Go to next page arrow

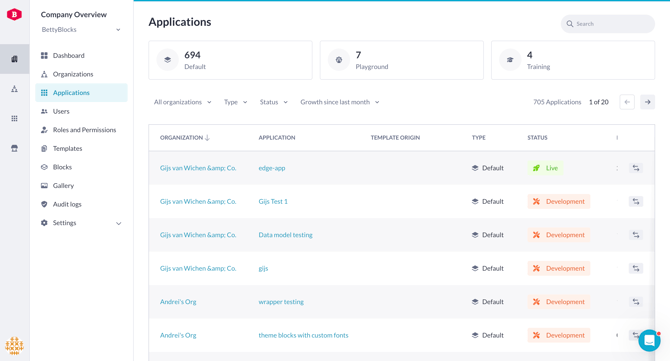(x=647, y=102)
